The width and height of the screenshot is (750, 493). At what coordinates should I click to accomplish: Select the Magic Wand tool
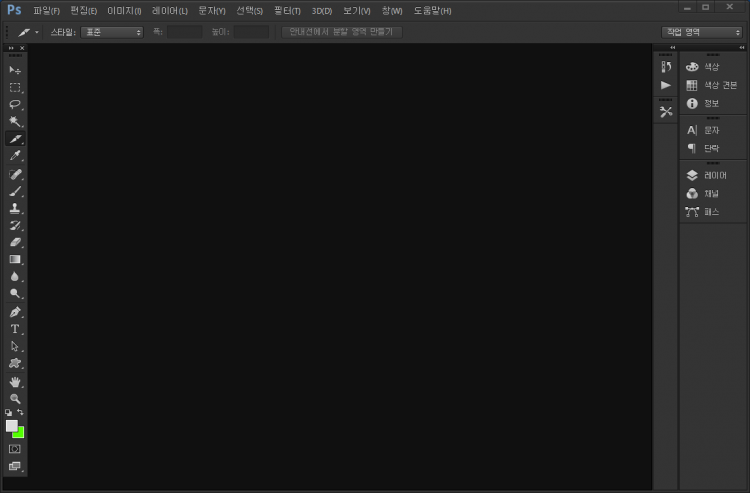pos(15,121)
